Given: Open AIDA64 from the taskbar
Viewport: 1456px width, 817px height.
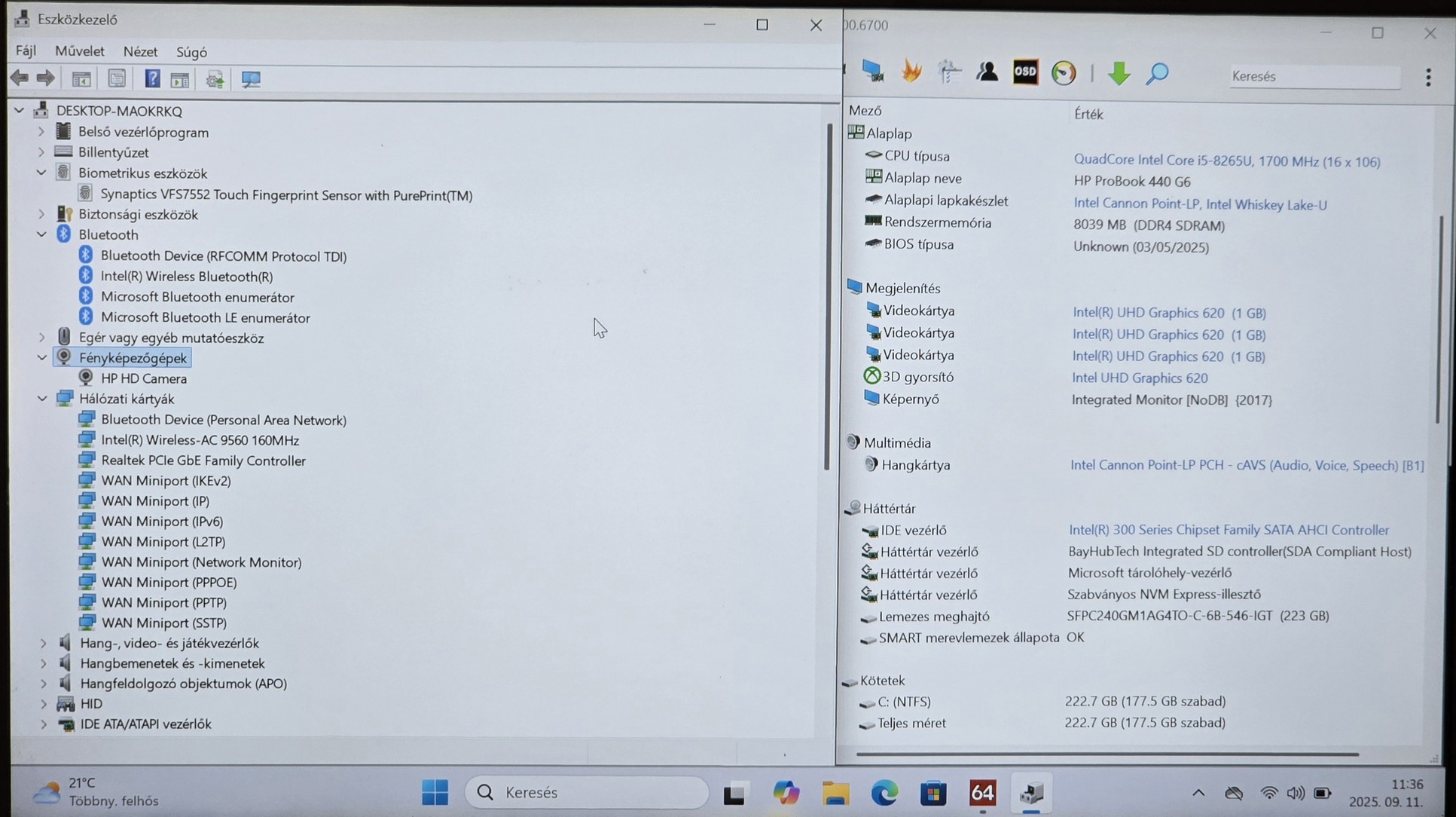Looking at the screenshot, I should pos(982,793).
